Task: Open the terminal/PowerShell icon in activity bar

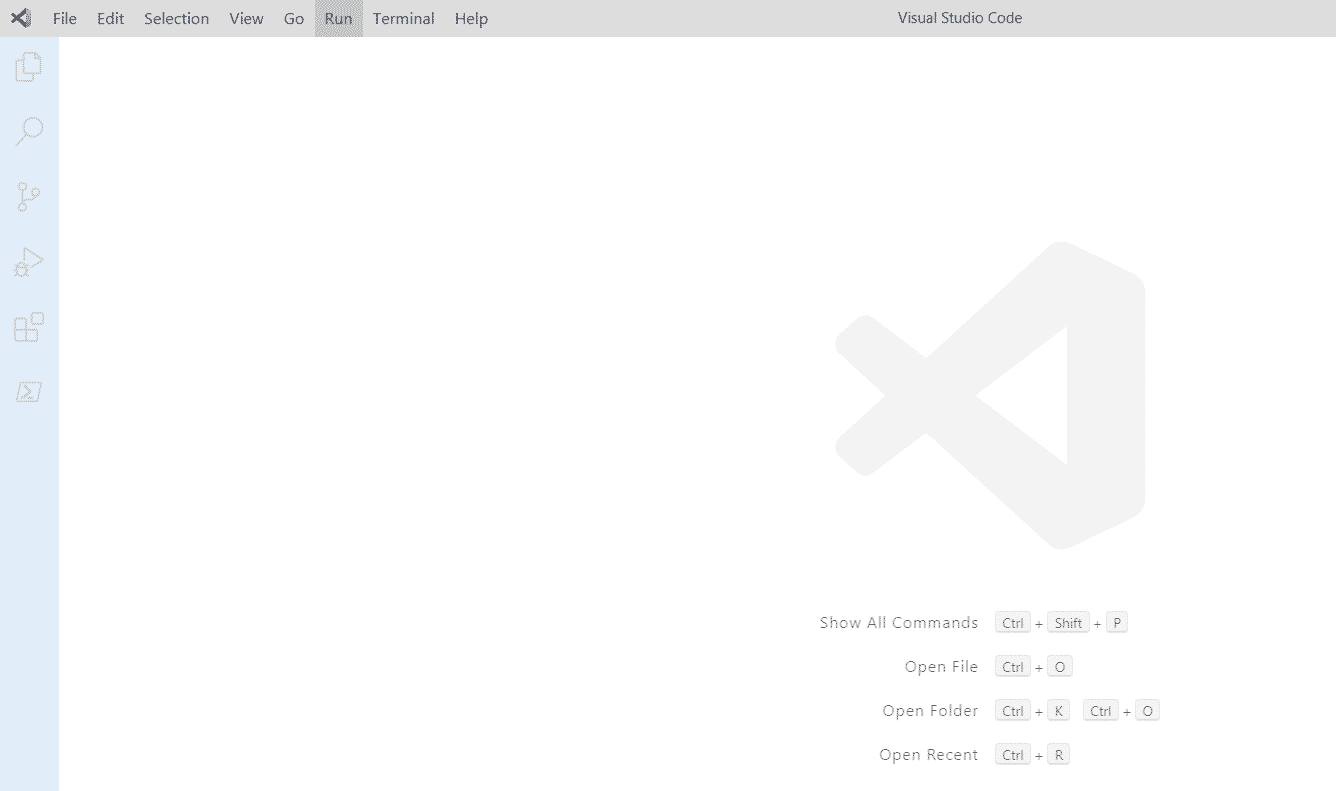Action: click(29, 392)
